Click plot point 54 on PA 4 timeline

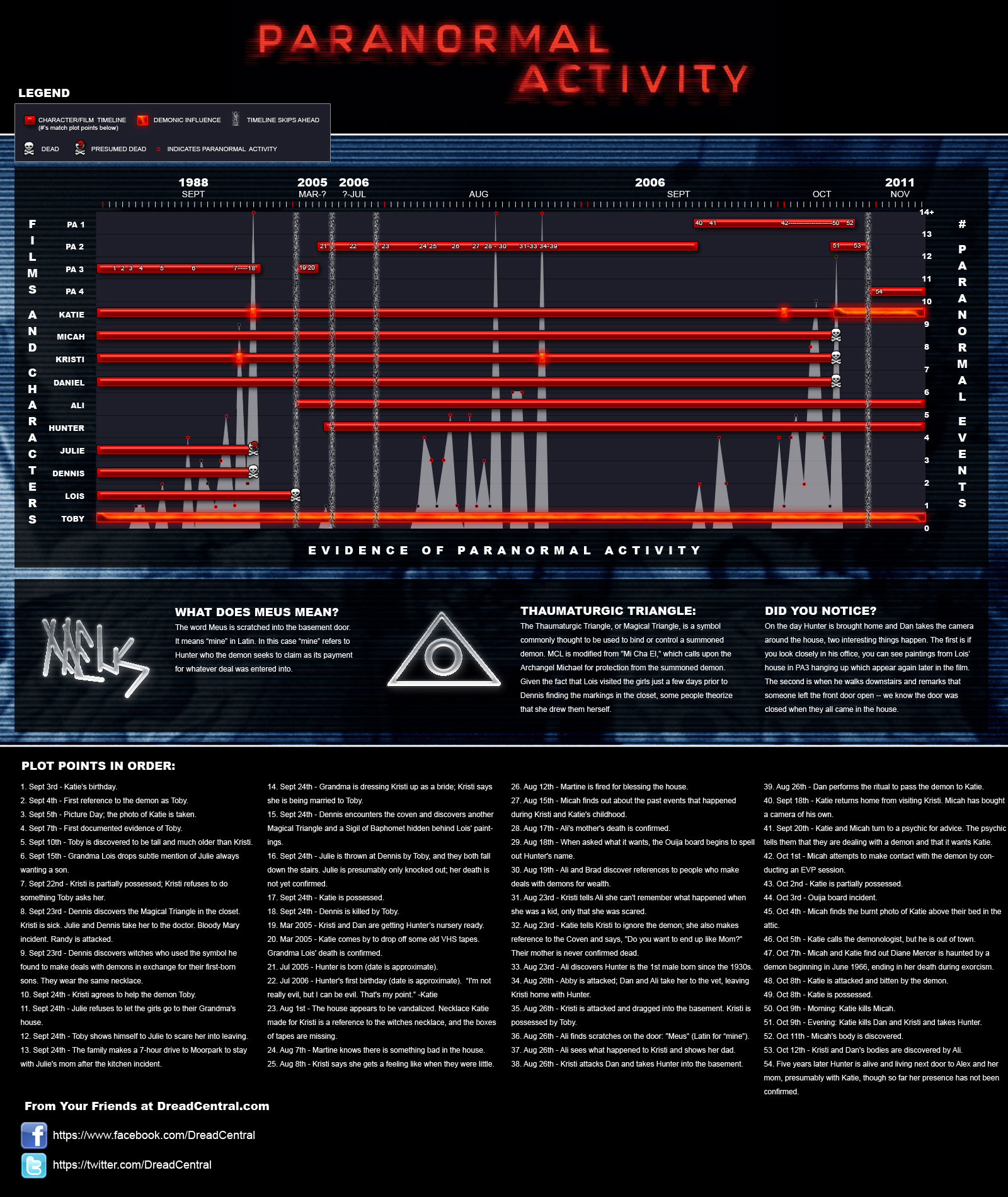(x=879, y=292)
